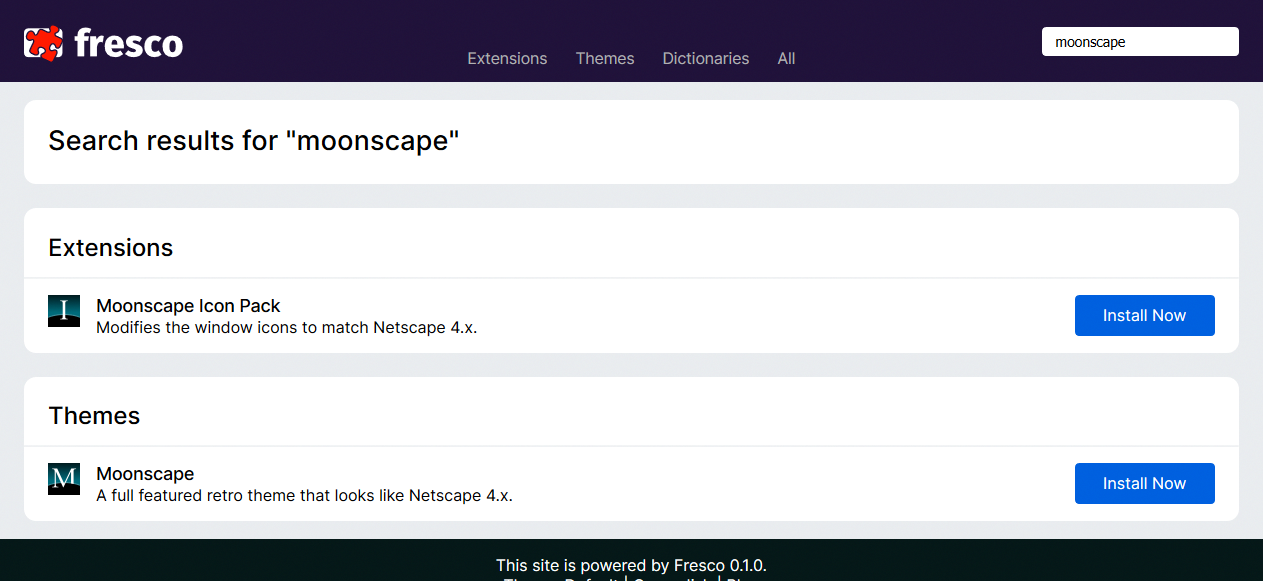Click the Fresco wordmark text
This screenshot has width=1263, height=581.
(129, 42)
